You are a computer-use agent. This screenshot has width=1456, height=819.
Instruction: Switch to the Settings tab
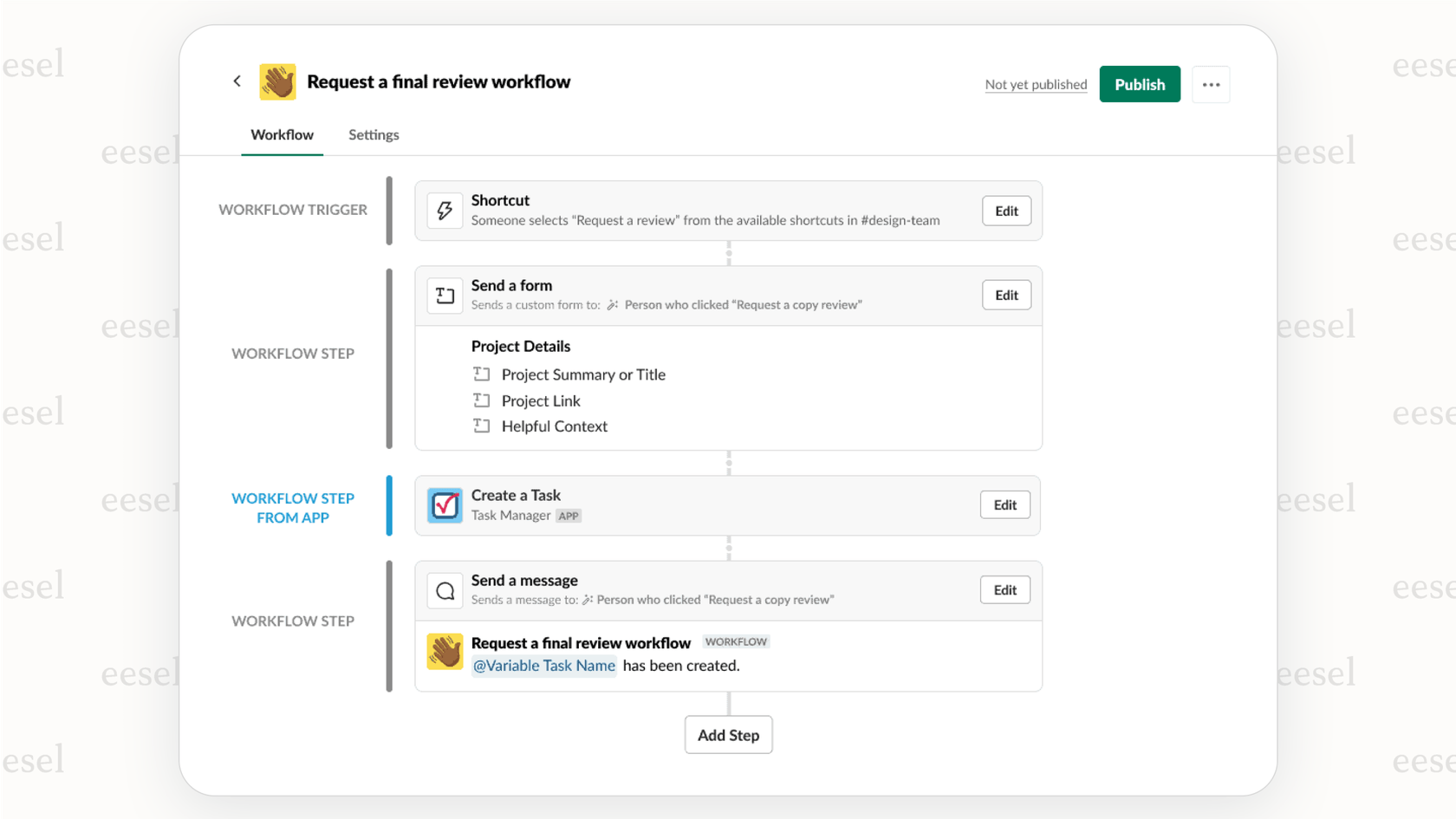(374, 134)
